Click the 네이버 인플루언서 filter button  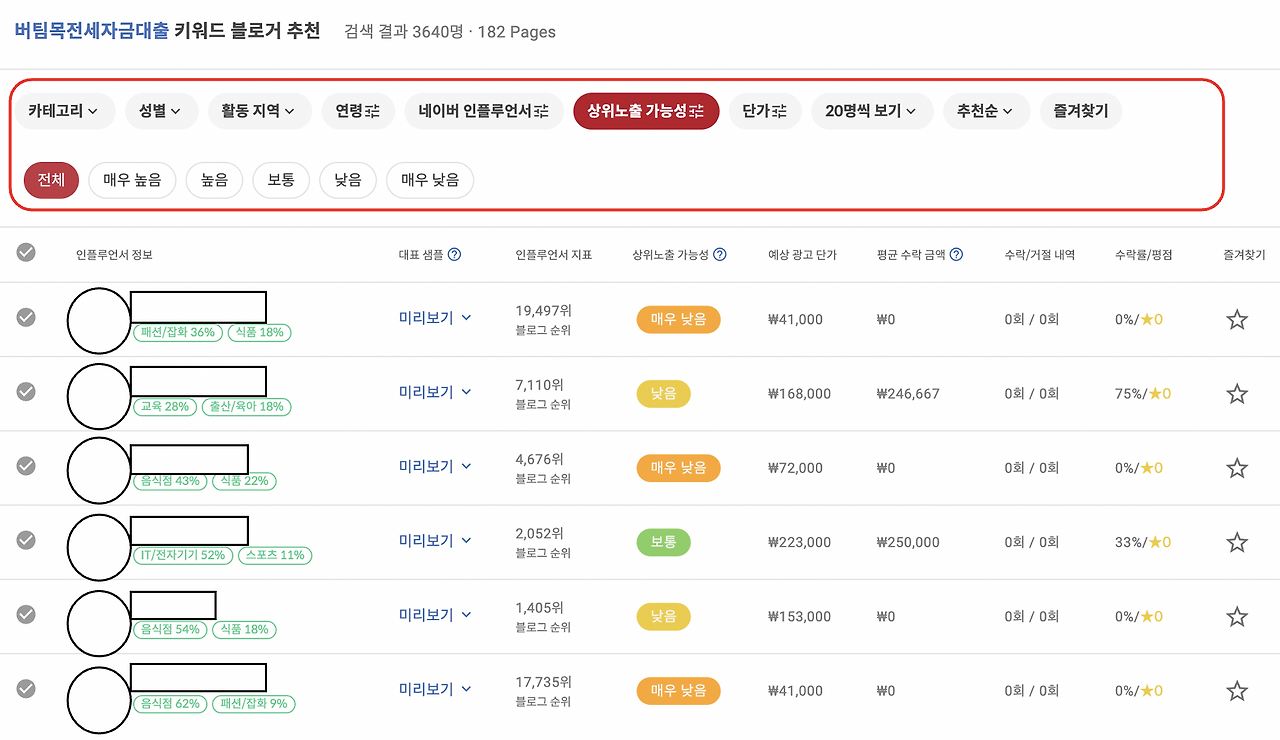[x=484, y=111]
